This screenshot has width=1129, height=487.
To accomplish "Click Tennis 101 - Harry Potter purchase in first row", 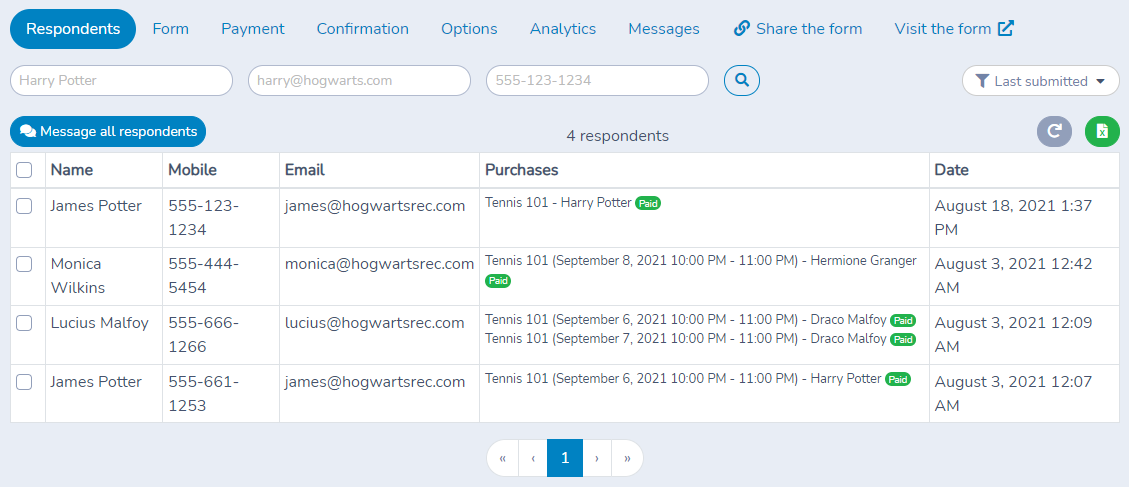I will point(558,203).
